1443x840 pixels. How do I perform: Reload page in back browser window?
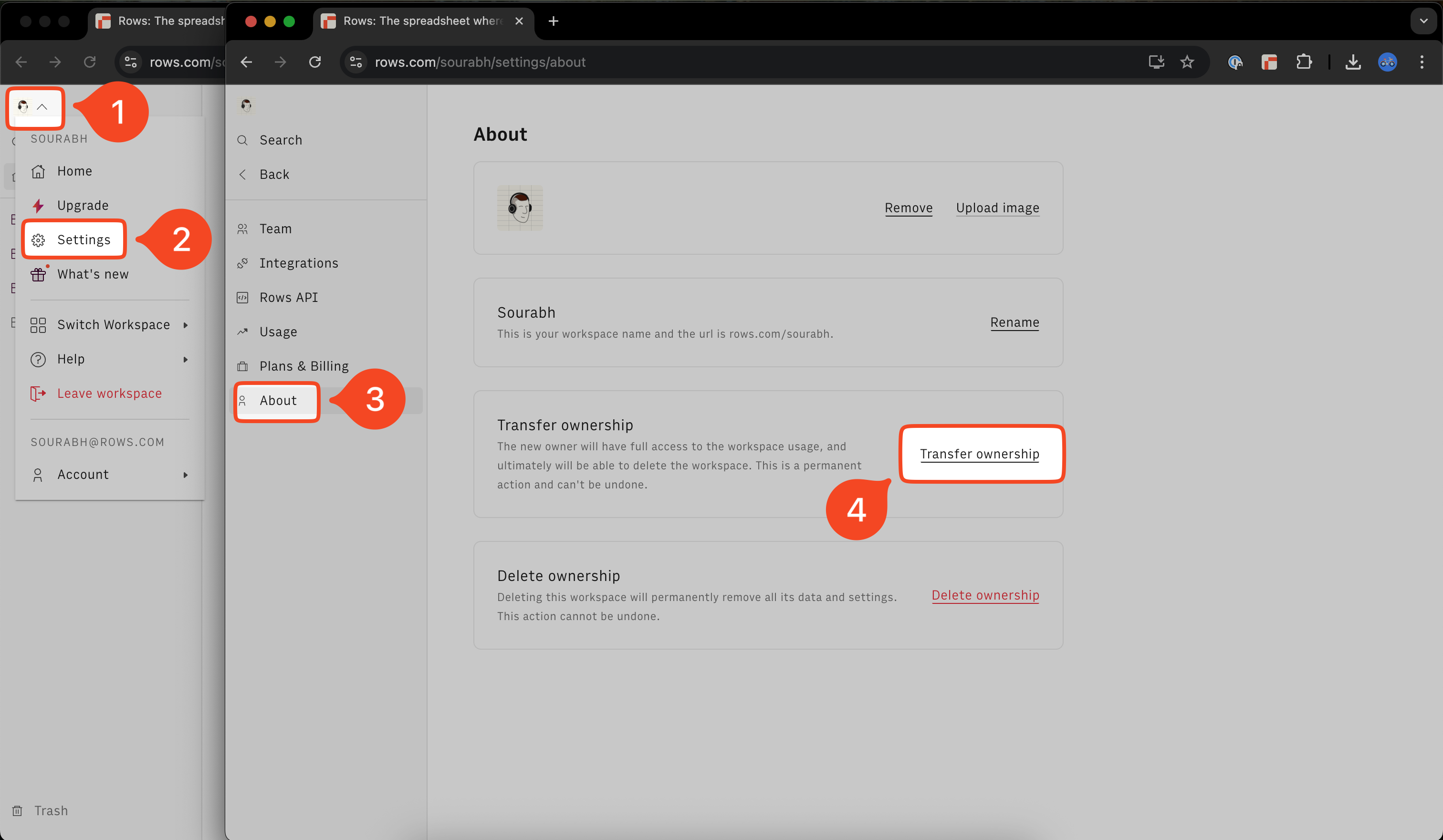(90, 62)
